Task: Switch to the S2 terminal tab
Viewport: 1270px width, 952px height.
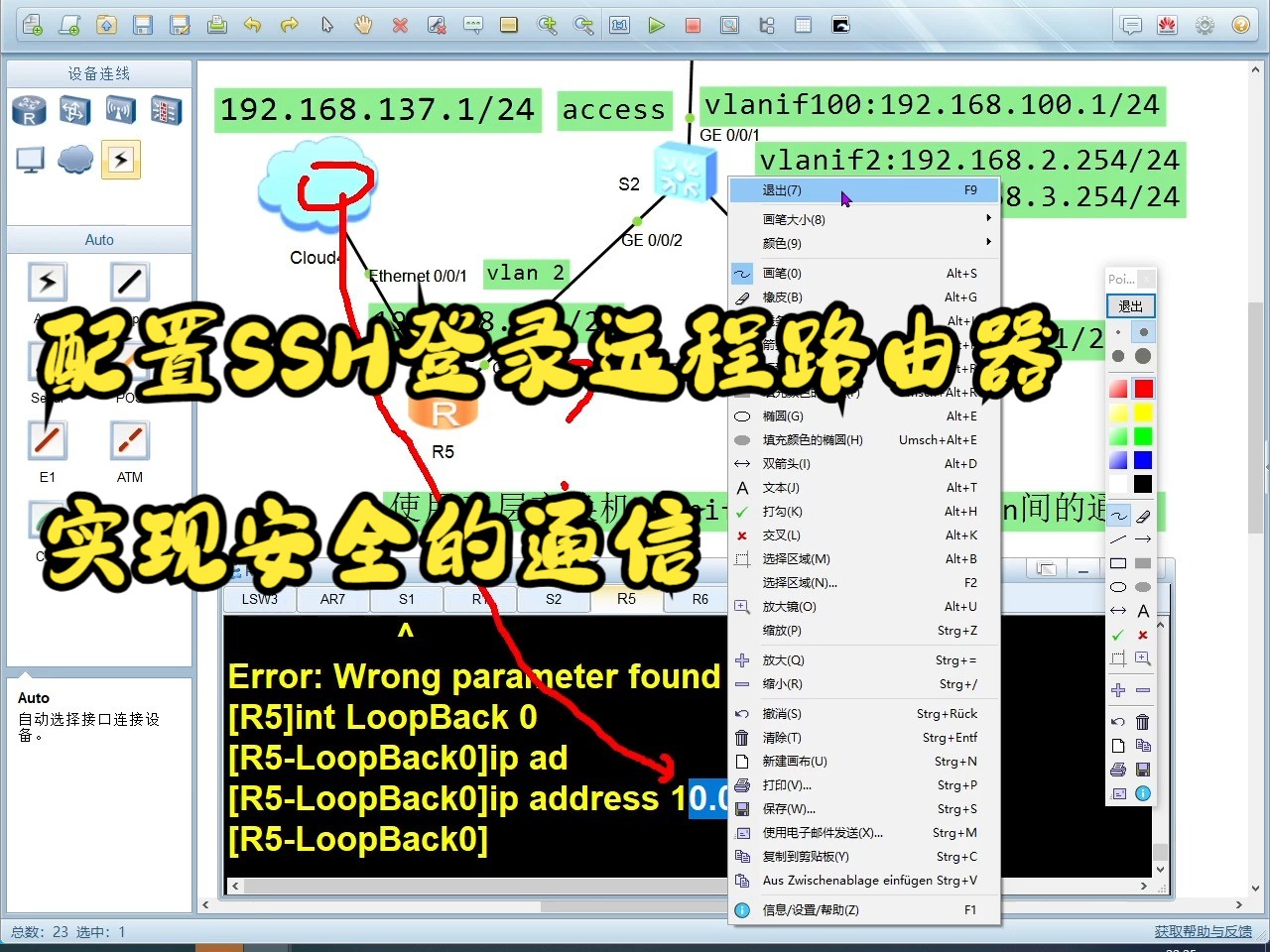Action: pos(554,599)
